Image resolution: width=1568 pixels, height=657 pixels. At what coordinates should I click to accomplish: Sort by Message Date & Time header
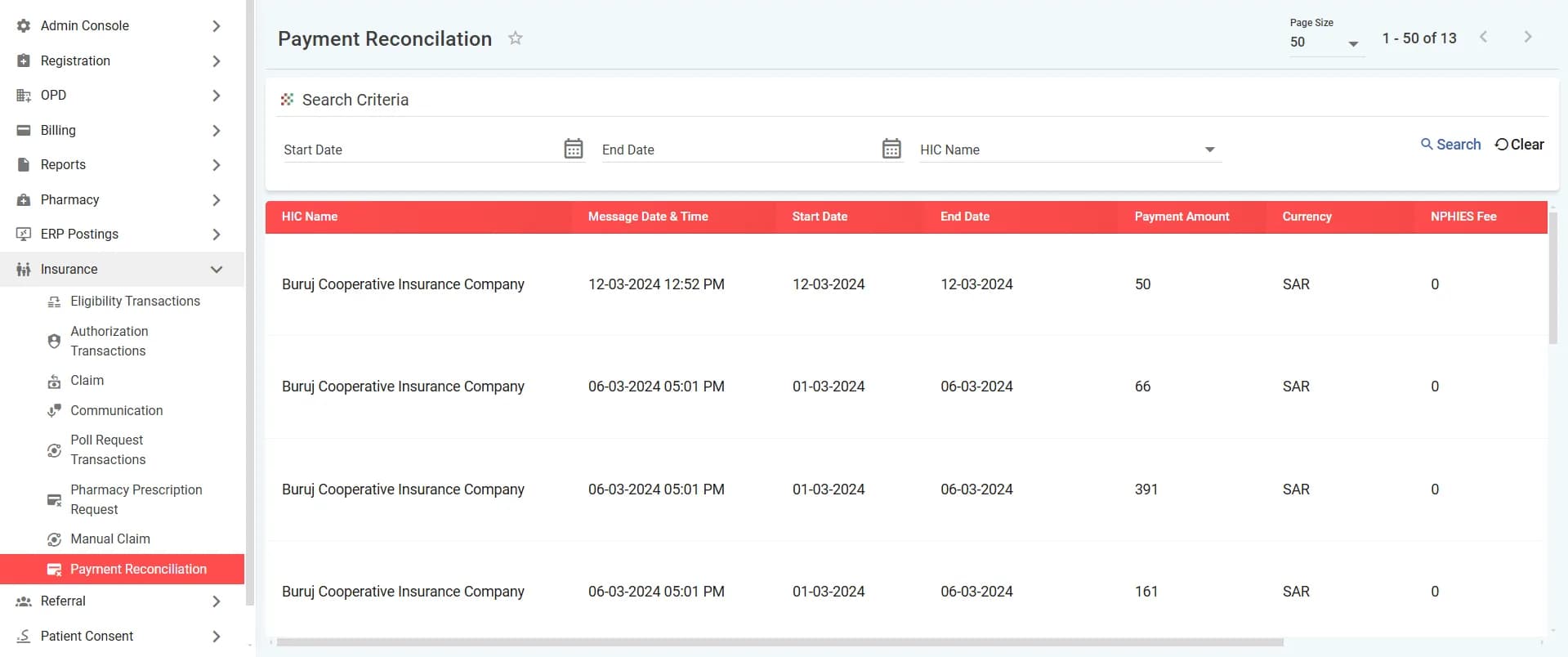pos(648,217)
